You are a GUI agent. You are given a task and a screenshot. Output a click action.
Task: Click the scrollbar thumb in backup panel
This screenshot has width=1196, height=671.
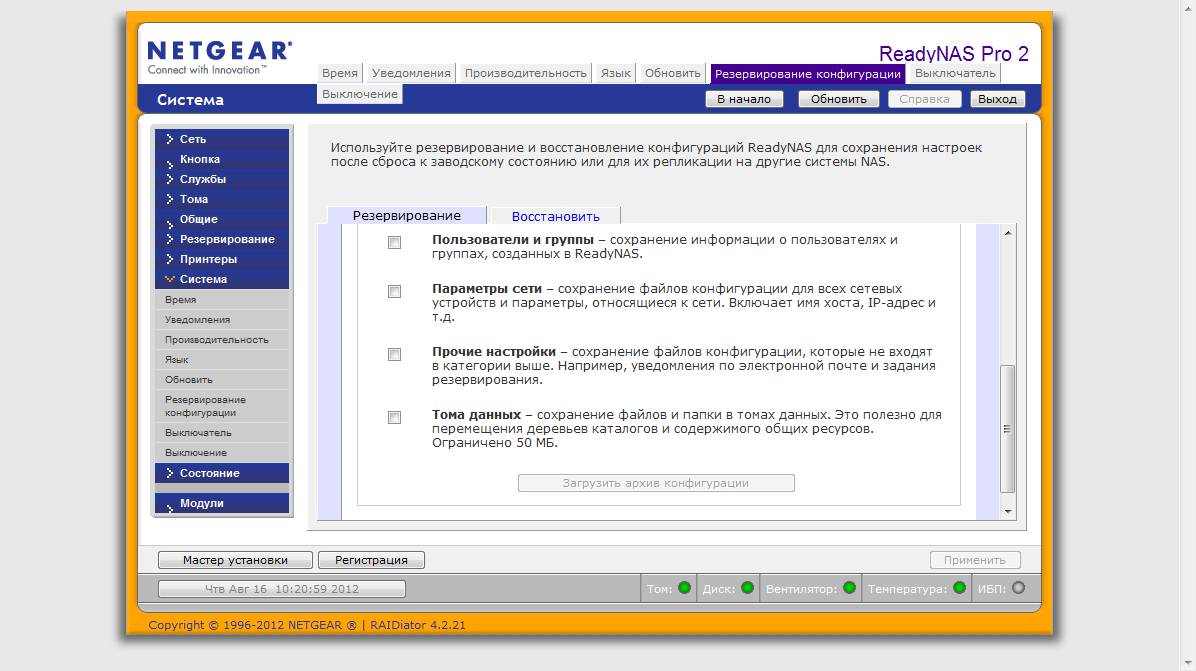tap(1008, 429)
